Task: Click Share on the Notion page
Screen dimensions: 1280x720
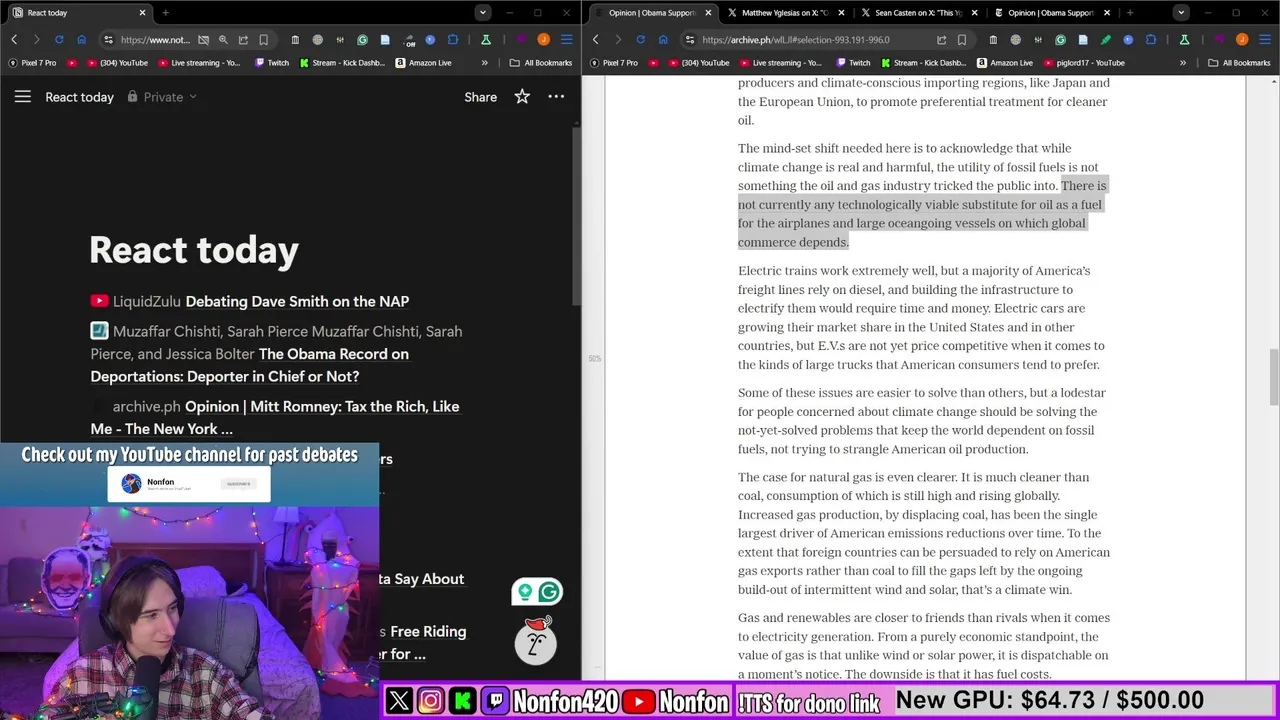Action: [480, 97]
